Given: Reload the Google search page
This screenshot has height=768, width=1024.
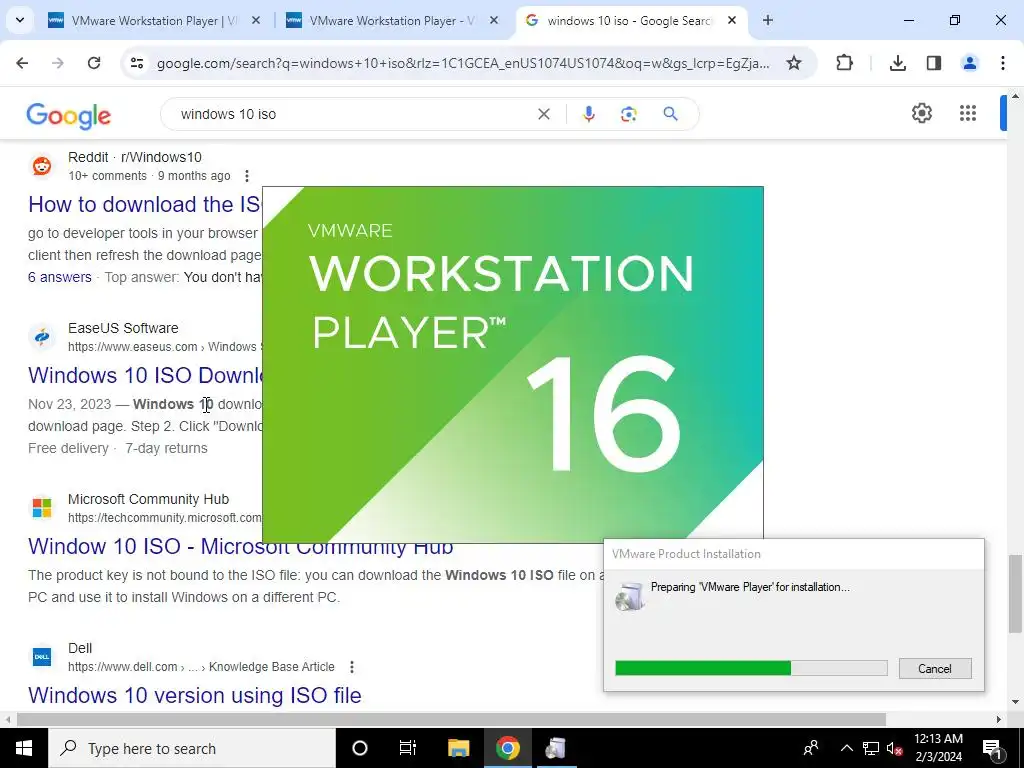Looking at the screenshot, I should 94,63.
